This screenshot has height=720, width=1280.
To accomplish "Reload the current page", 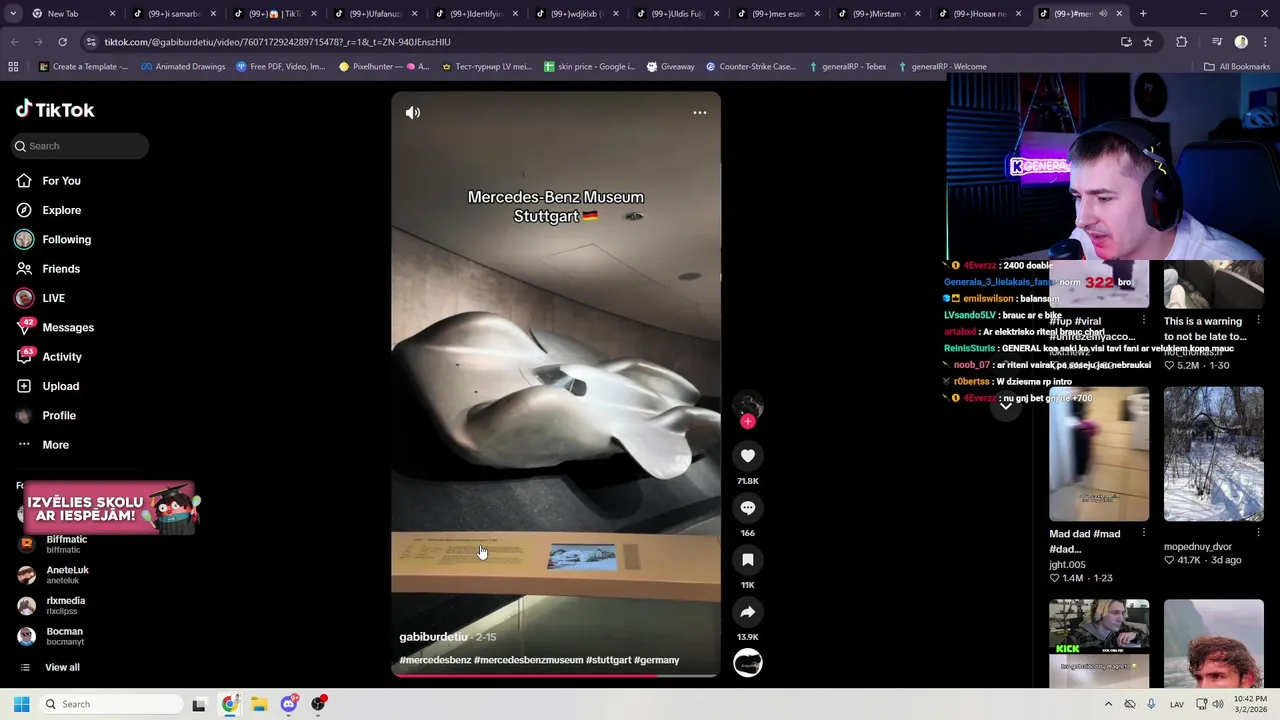I will tap(62, 42).
